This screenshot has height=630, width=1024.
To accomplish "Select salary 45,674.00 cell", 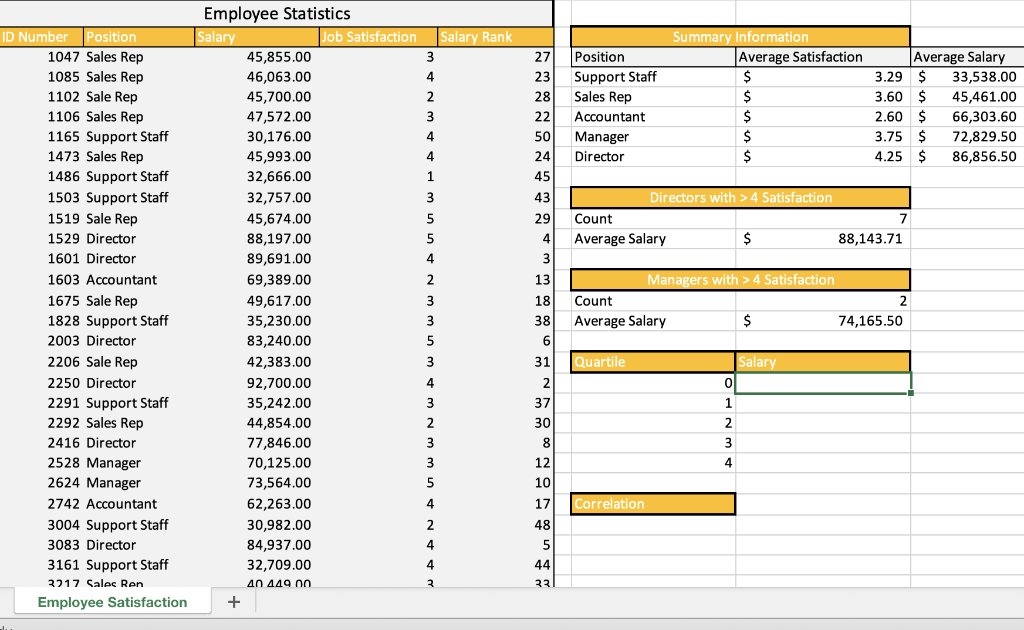I will [x=257, y=219].
